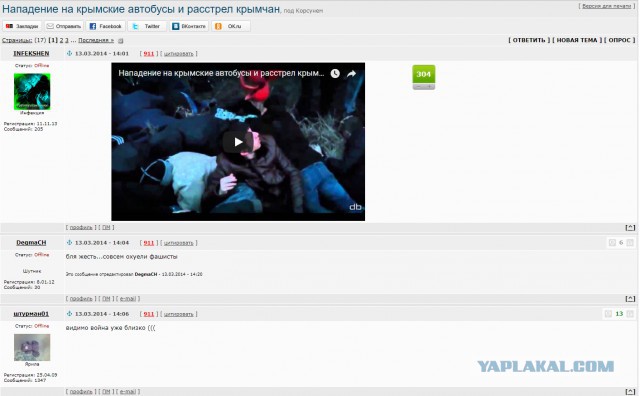Click the green 304 rating badge
This screenshot has width=640, height=396.
[424, 74]
